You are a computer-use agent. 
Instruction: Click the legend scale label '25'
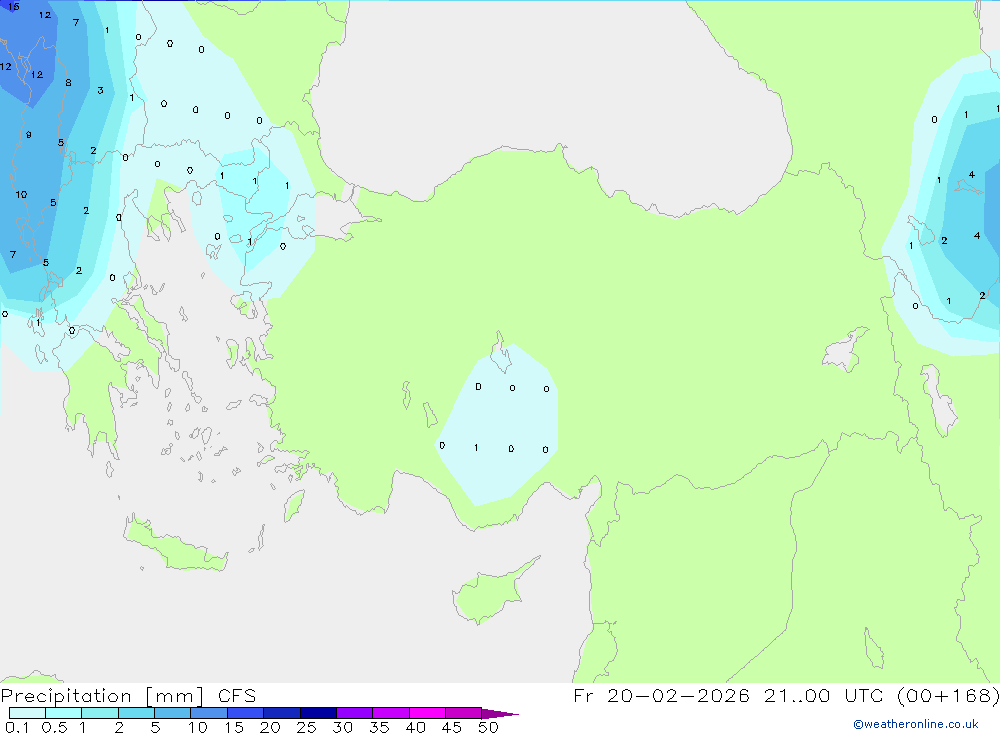tap(307, 727)
